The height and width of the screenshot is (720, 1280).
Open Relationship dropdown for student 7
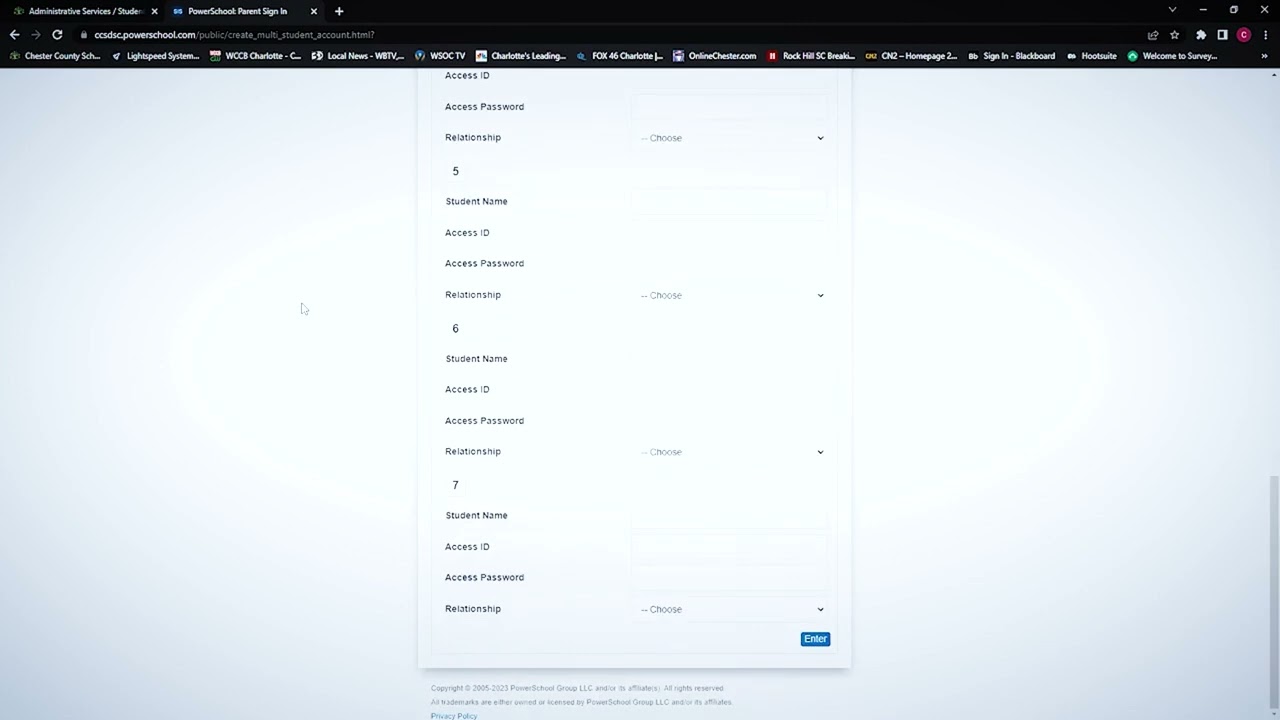[x=731, y=609]
